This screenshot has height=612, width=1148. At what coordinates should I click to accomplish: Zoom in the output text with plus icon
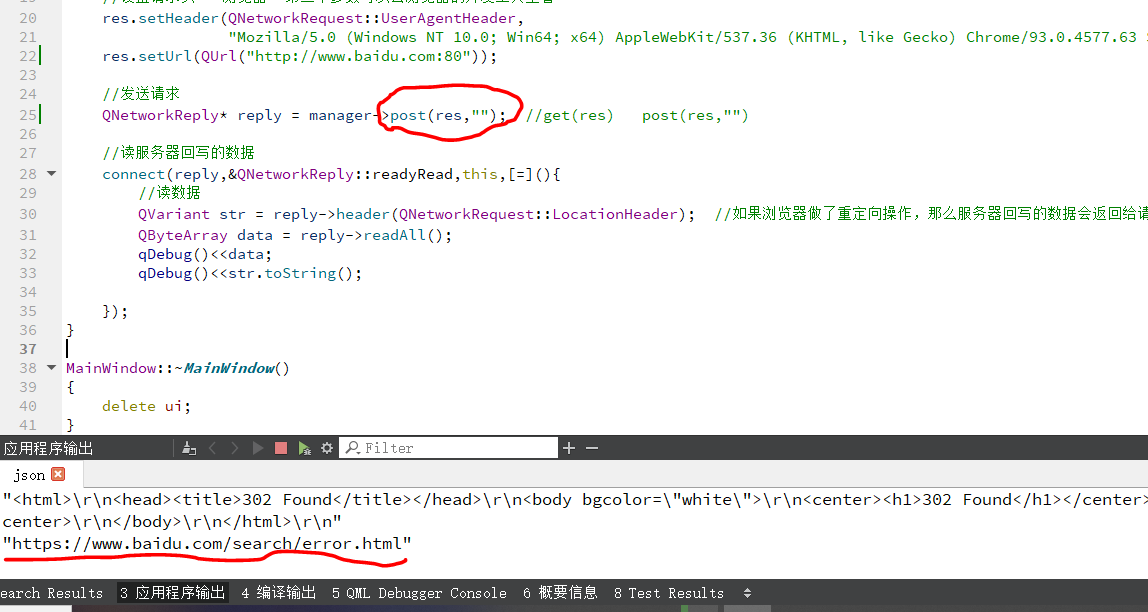pos(568,448)
